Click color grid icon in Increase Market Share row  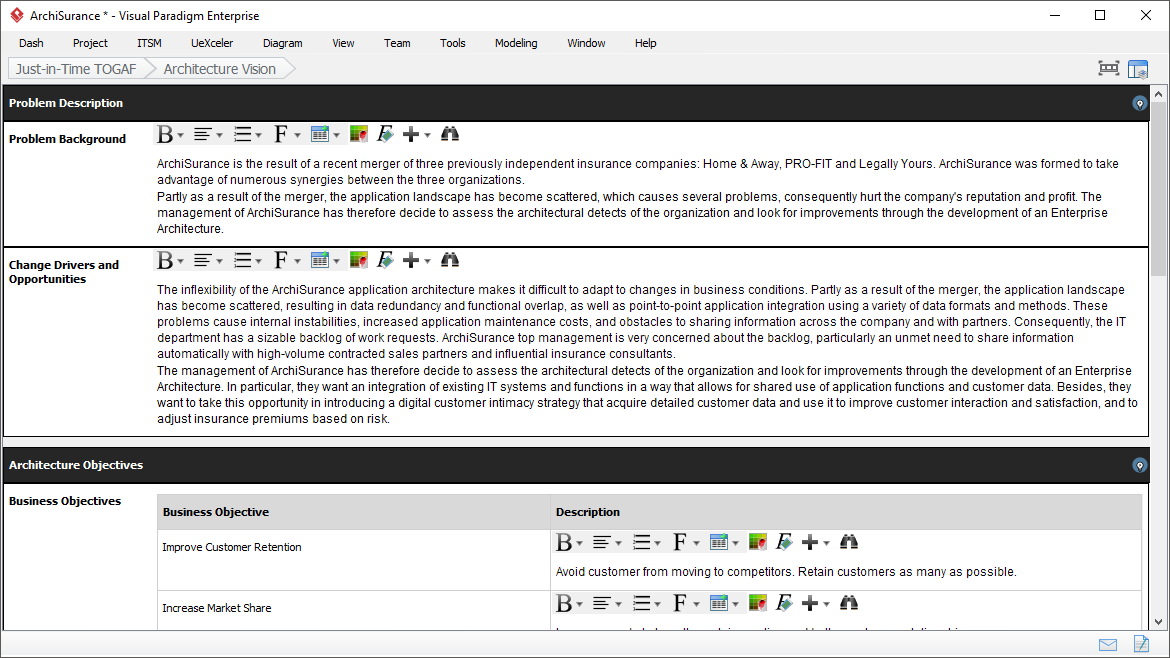pos(757,603)
